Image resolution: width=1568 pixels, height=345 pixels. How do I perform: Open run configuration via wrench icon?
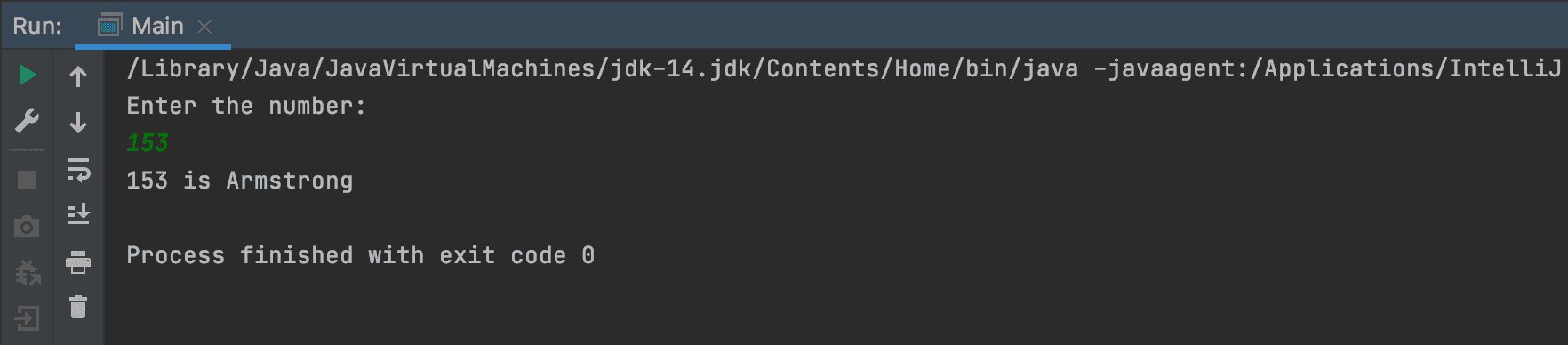pos(27,121)
